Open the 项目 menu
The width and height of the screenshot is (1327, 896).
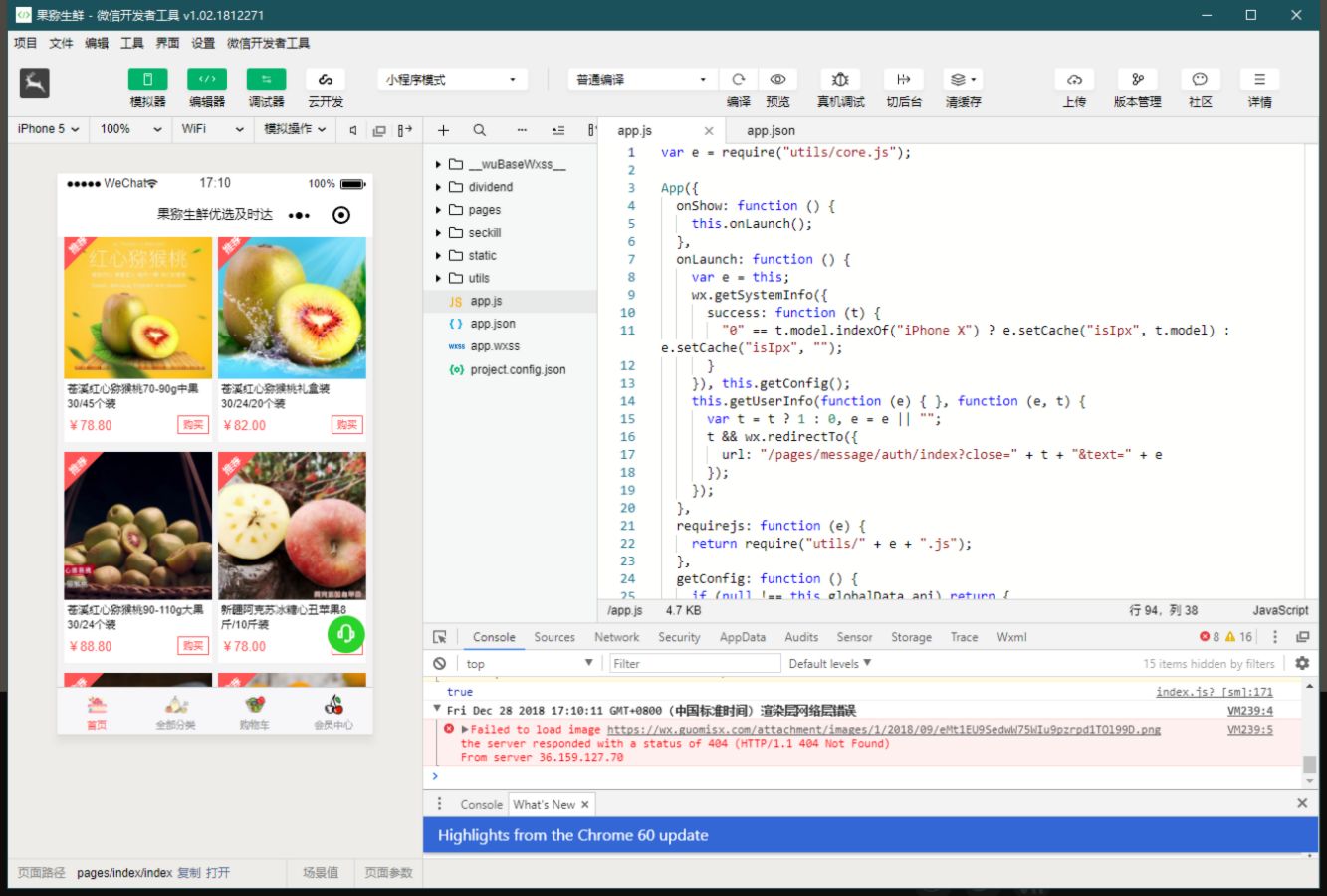(25, 43)
